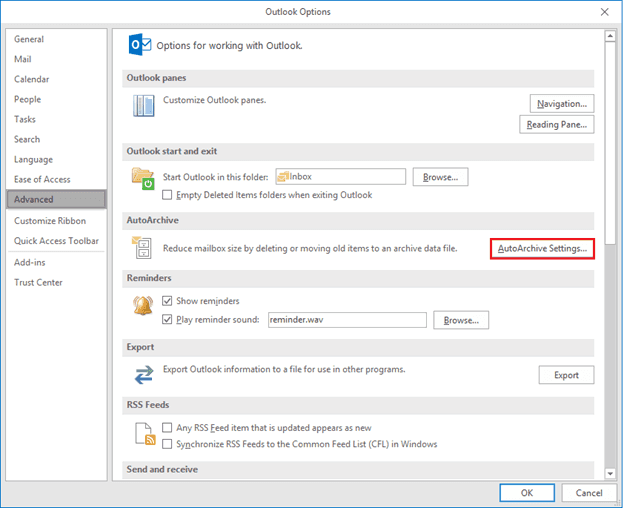Click 'Reduce mailbox size' description text

pyautogui.click(x=310, y=248)
